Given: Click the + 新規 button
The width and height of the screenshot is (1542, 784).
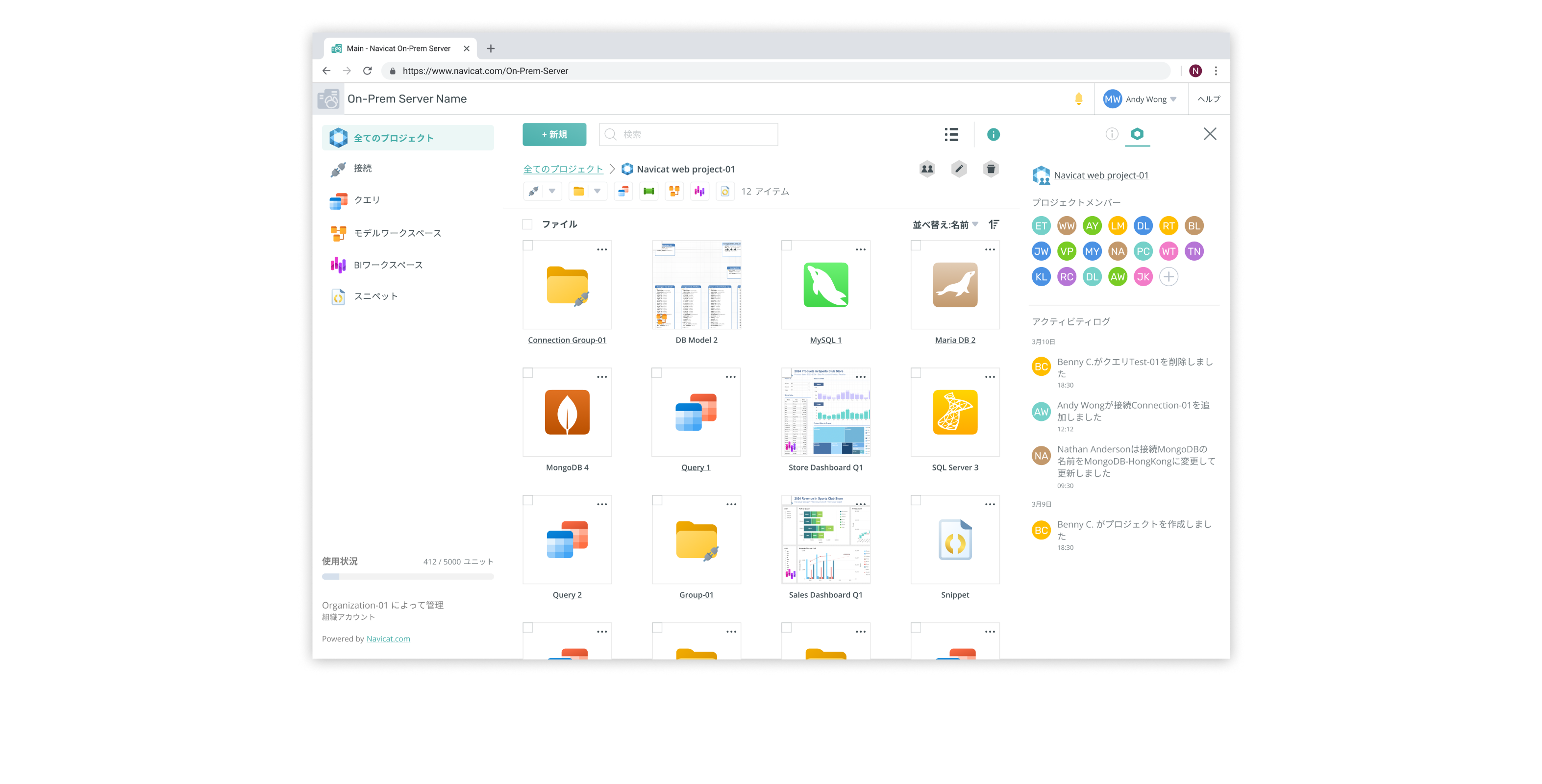Looking at the screenshot, I should 554,135.
